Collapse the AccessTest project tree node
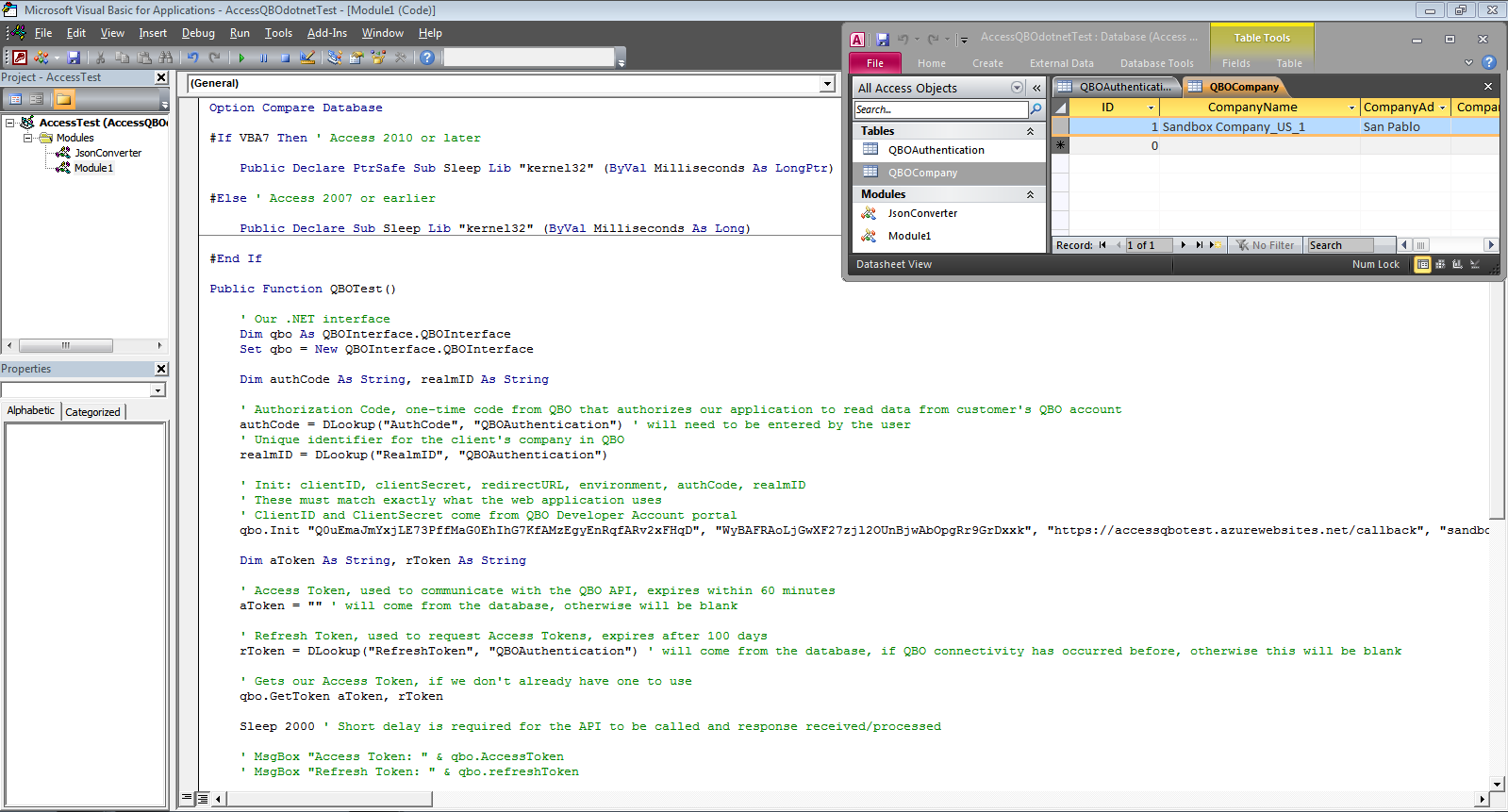This screenshot has height=812, width=1508. point(9,123)
